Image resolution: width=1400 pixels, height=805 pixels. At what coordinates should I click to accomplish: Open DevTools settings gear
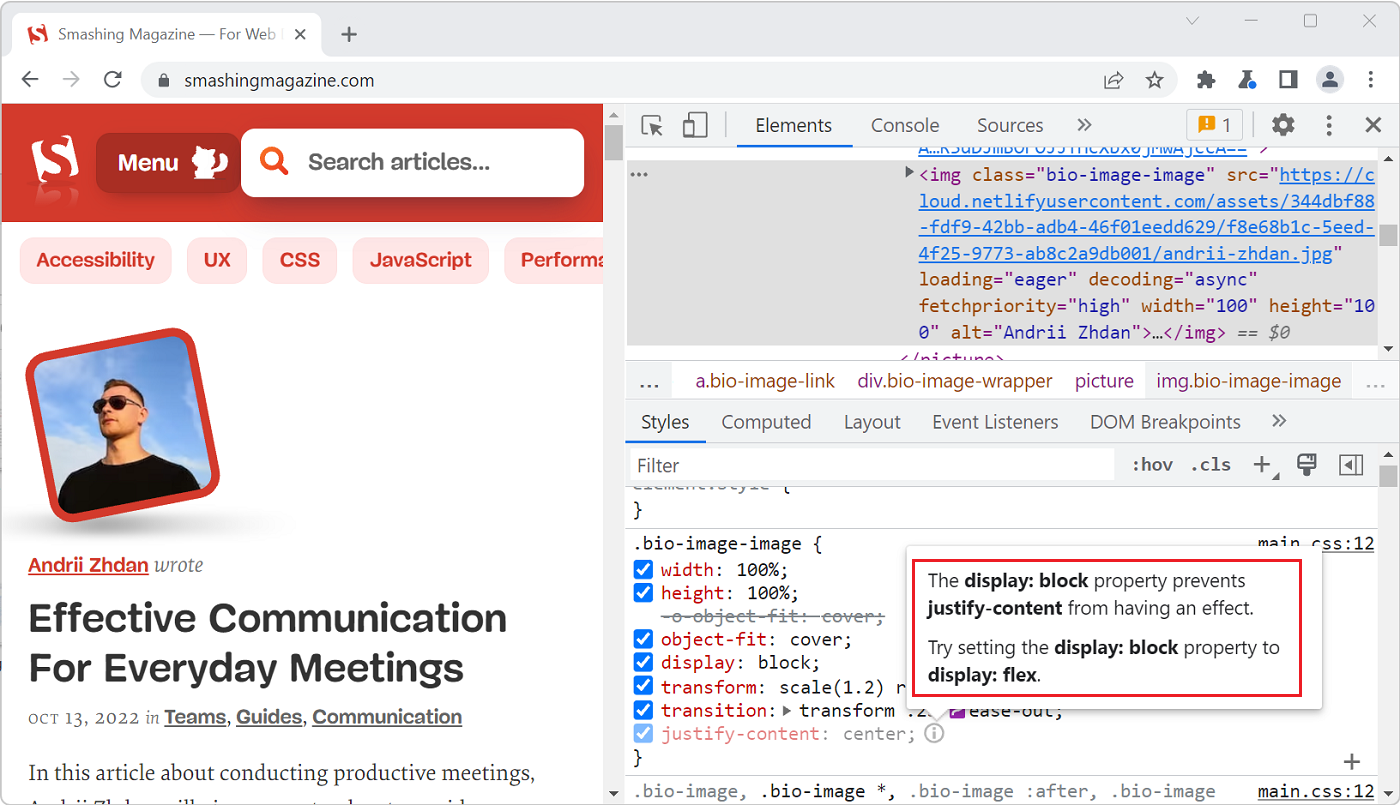coord(1282,125)
